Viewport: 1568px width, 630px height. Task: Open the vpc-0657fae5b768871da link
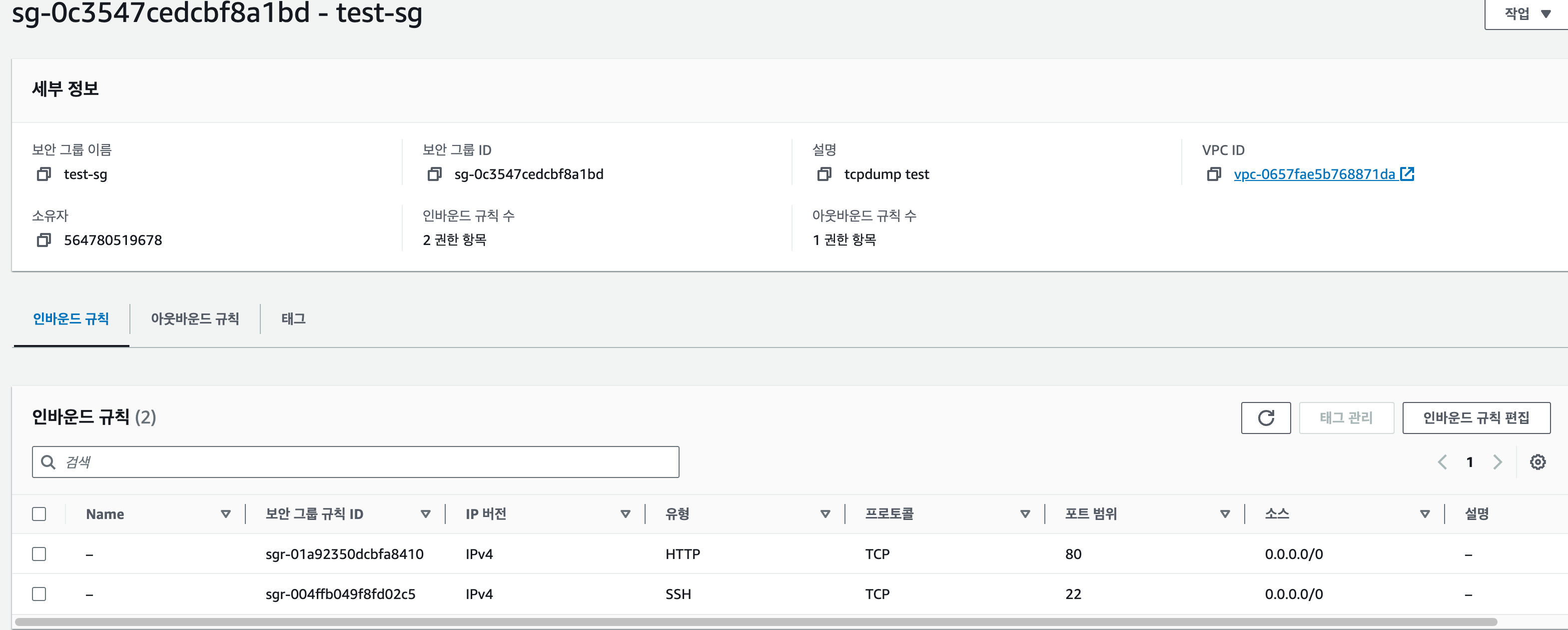(x=1315, y=174)
